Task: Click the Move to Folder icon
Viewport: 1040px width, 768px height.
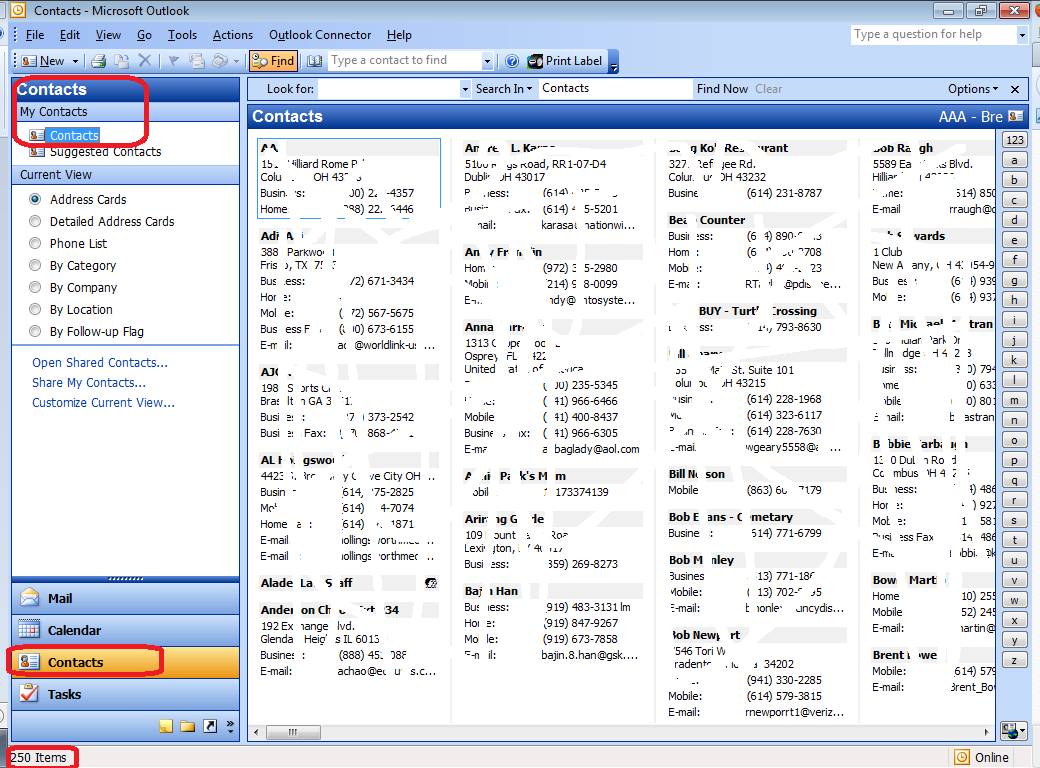Action: [x=121, y=61]
